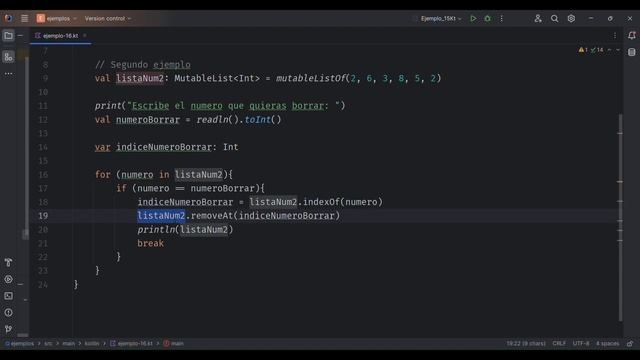The height and width of the screenshot is (360, 640).
Task: Open the Run tool window icon
Action: [8, 279]
